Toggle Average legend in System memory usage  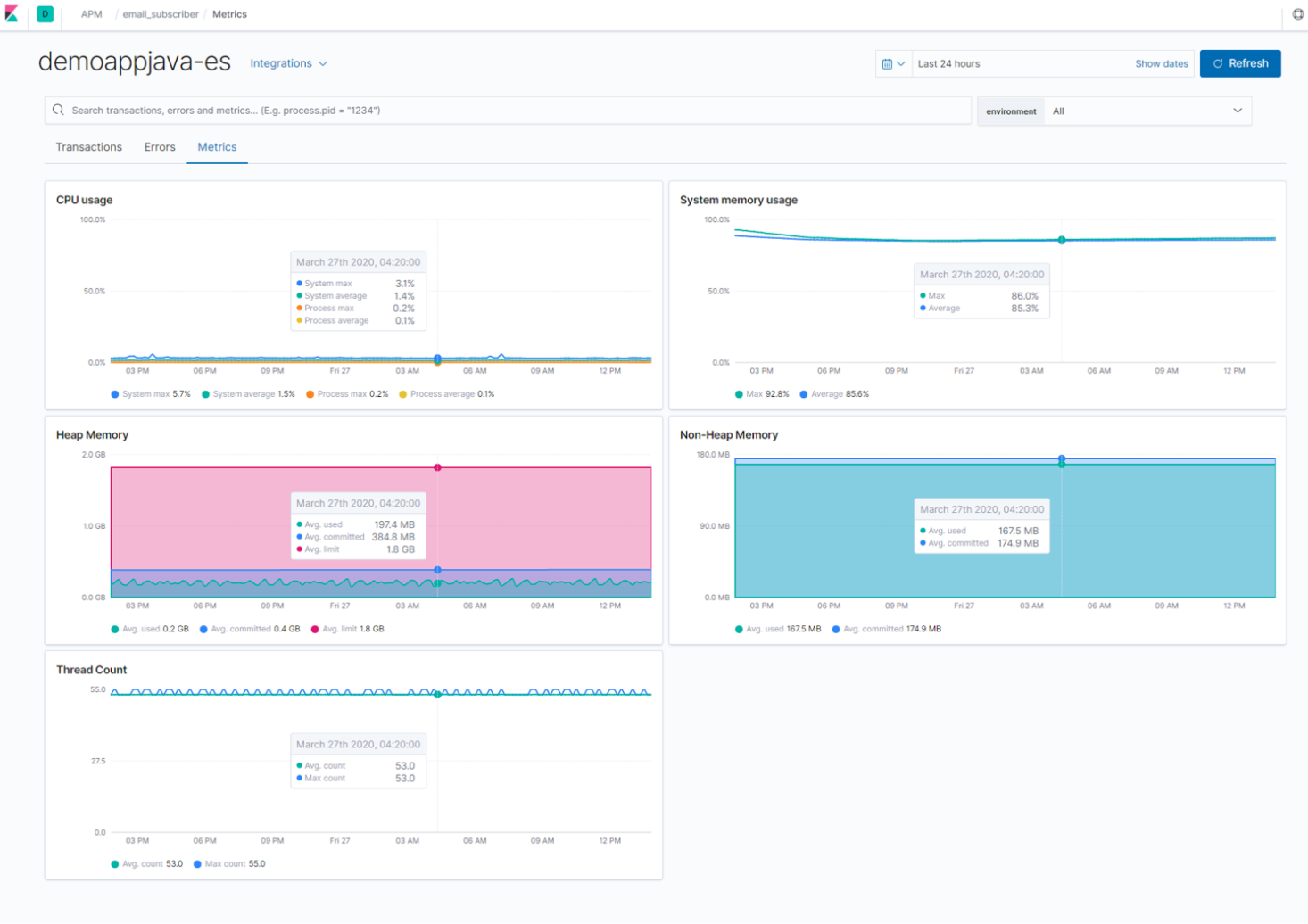tap(834, 393)
